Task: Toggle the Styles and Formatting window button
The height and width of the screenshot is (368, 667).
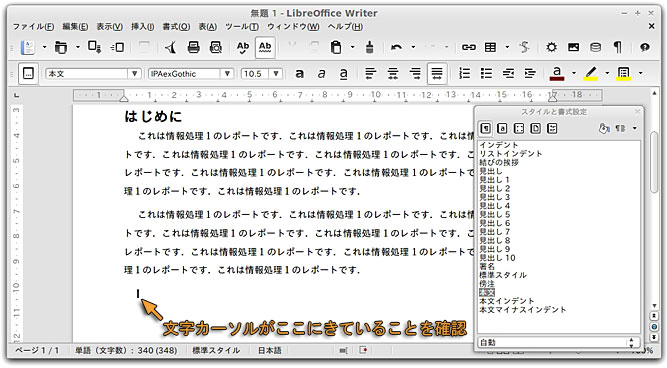Action: (x=29, y=74)
